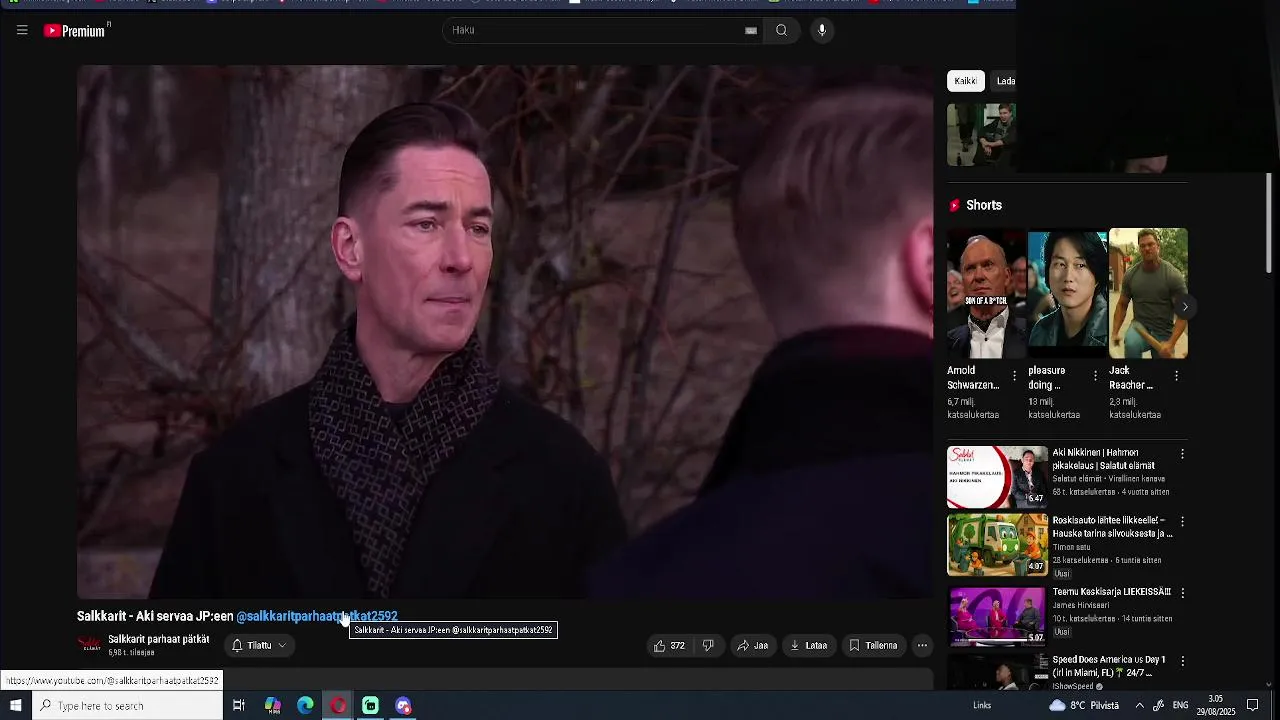Viewport: 1280px width, 720px height.
Task: Open Task View on the taskbar
Action: (x=239, y=706)
